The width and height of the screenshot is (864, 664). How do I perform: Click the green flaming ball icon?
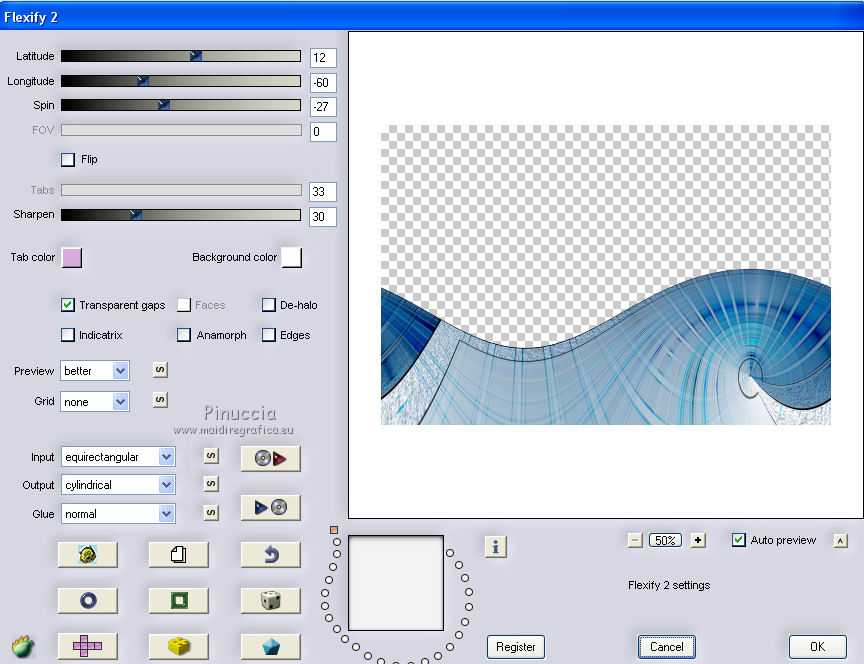(23, 646)
